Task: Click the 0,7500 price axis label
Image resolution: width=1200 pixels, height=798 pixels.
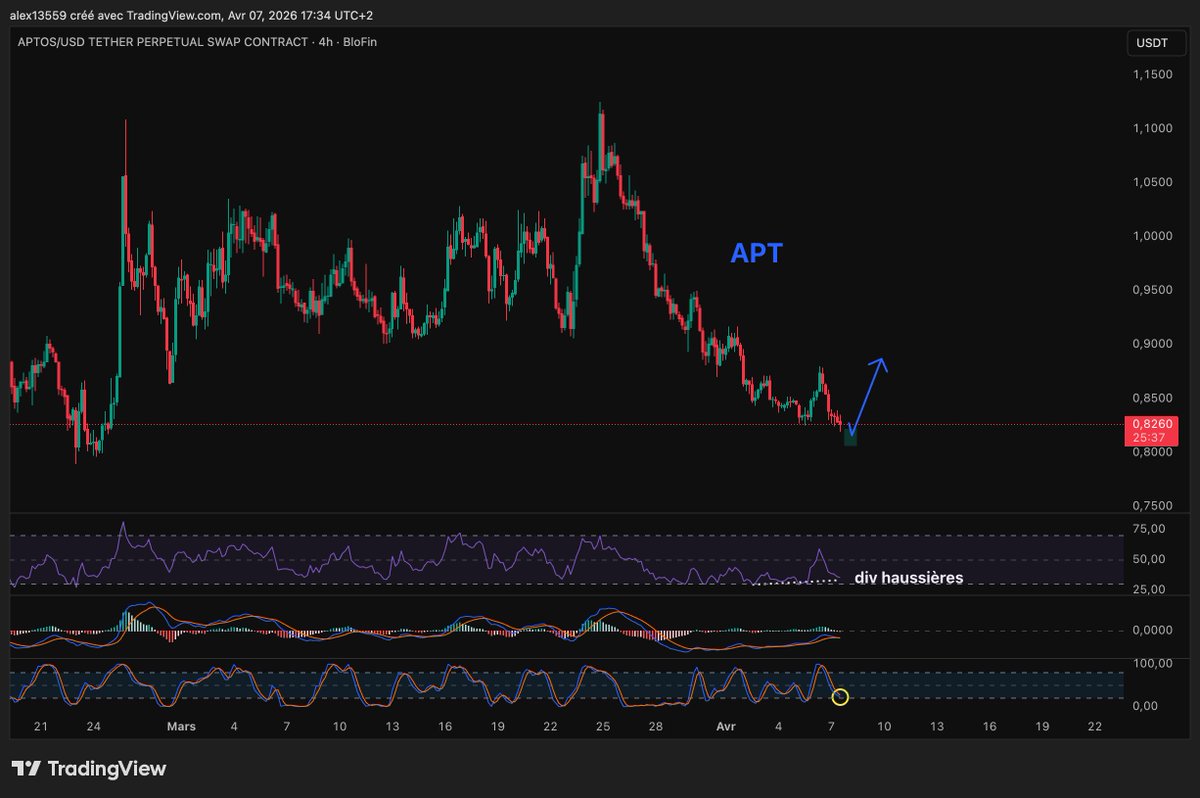Action: (1153, 507)
